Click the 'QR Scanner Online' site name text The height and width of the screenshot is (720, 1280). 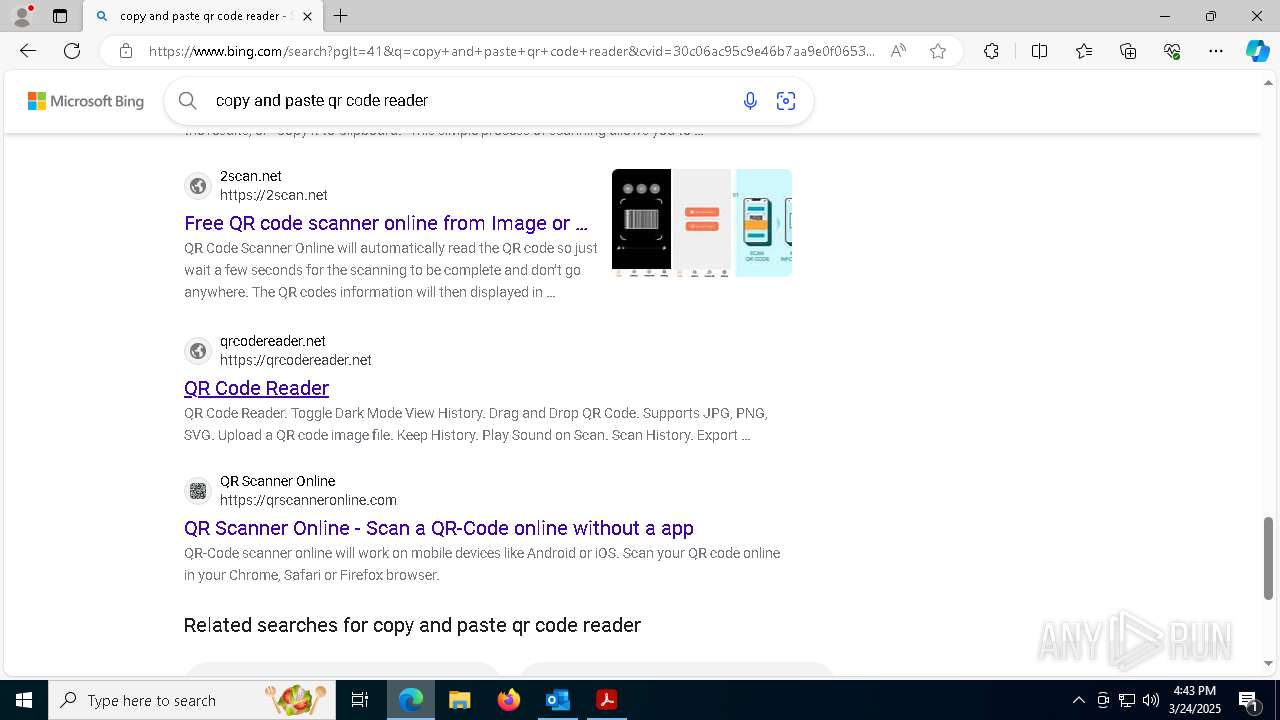pos(277,481)
